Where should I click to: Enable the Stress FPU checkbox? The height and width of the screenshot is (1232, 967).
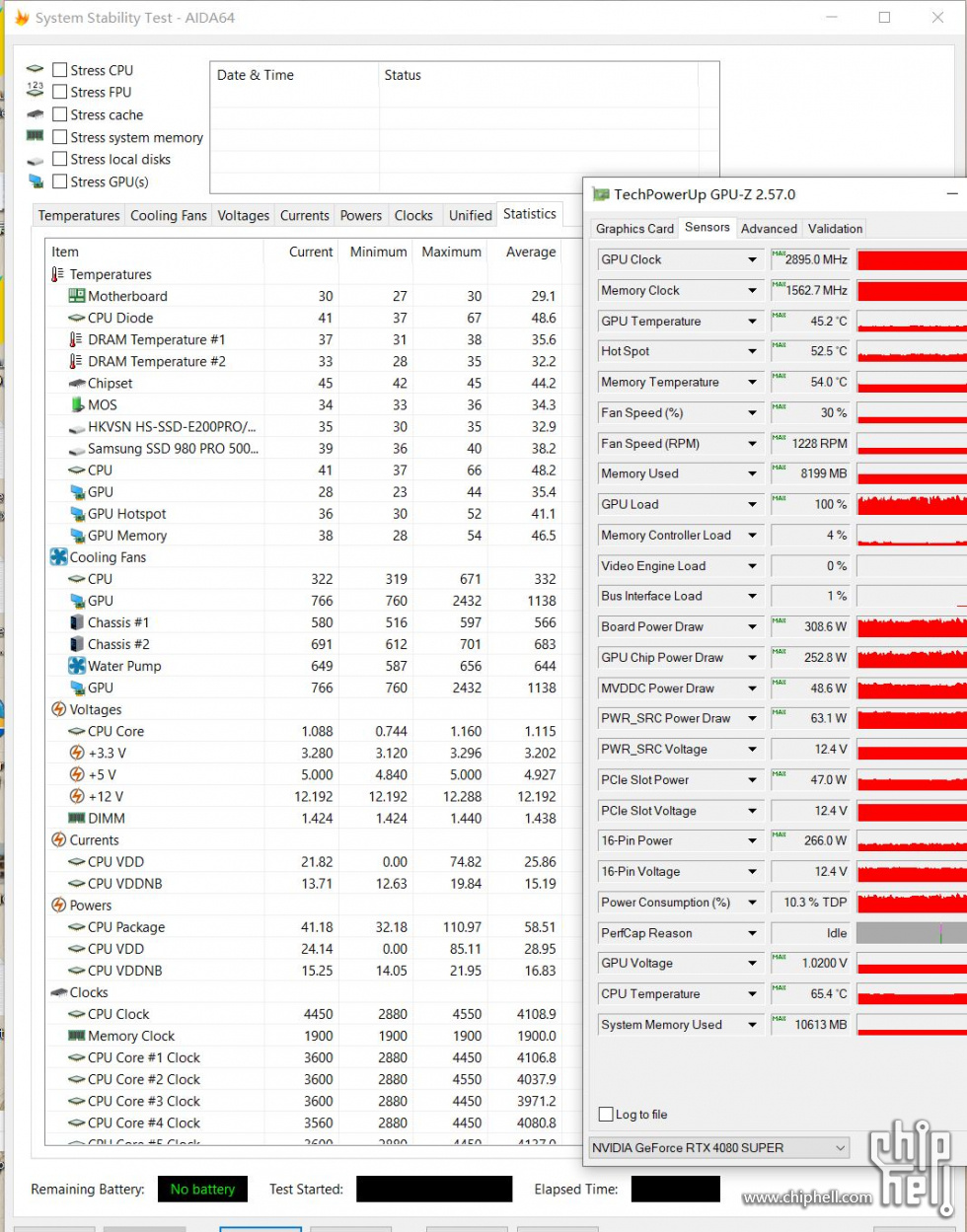click(60, 92)
